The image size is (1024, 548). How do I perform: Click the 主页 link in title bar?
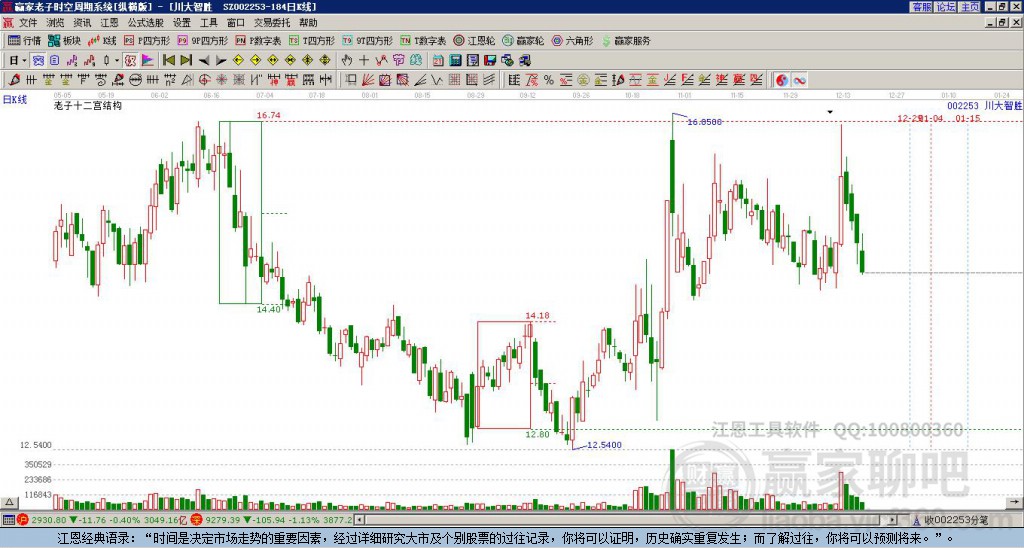point(969,7)
